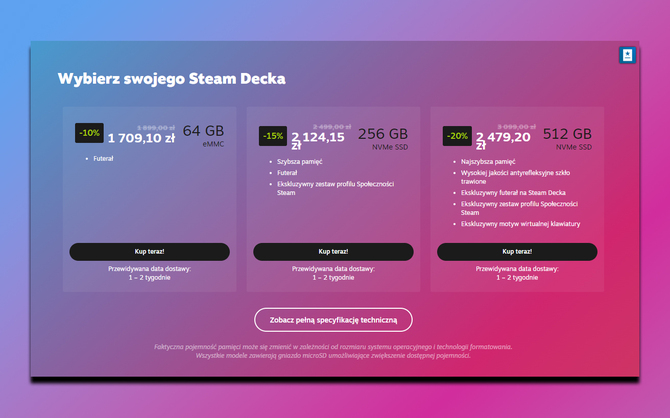
Task: Click the heading Wybierz swojego Steam Decka
Action: pyautogui.click(x=171, y=79)
